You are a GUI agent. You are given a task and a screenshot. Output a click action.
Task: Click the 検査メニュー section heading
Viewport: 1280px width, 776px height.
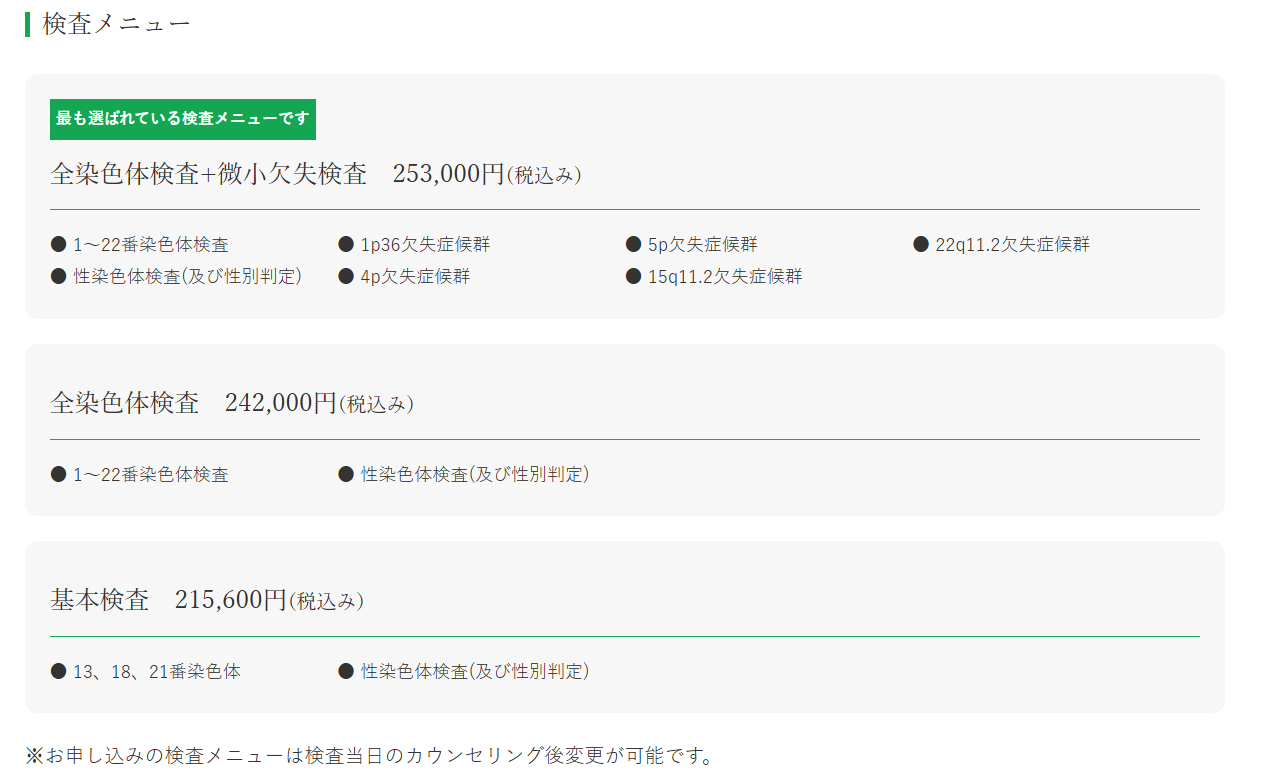(x=116, y=24)
